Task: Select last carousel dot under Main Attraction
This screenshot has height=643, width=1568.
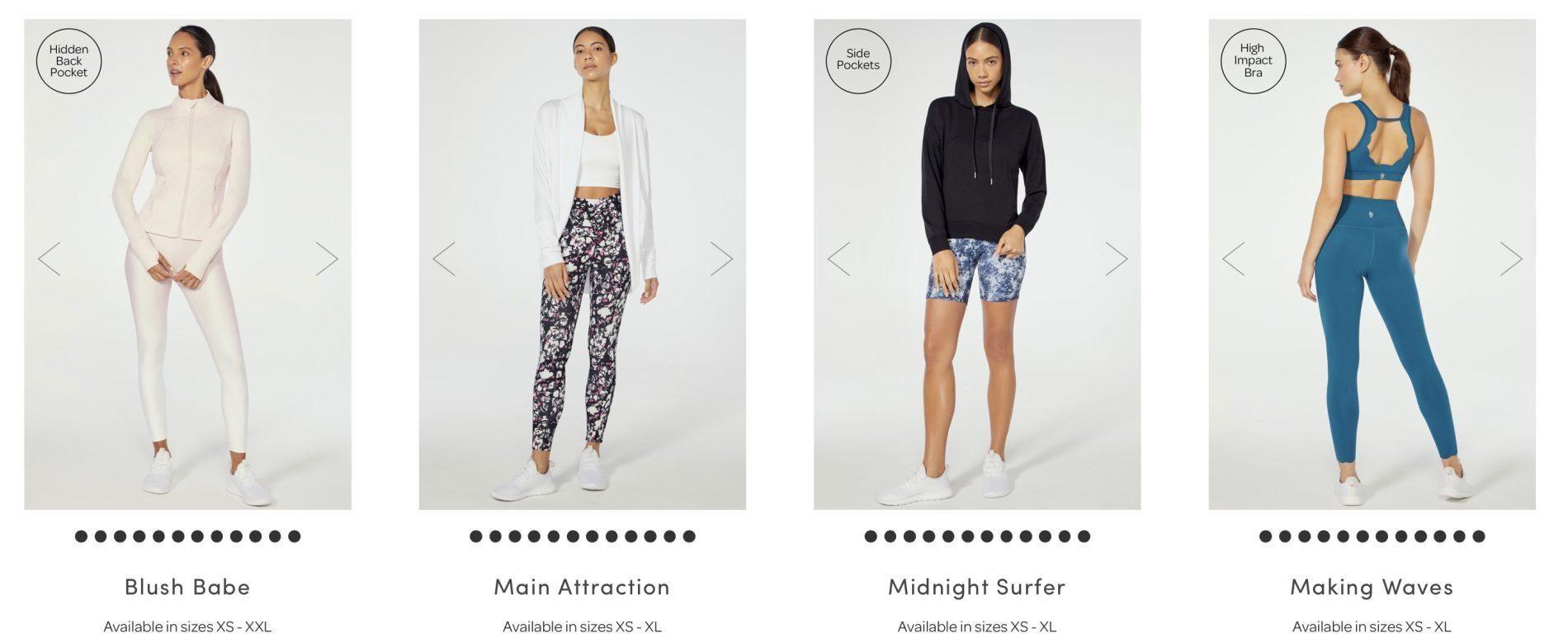Action: tap(689, 537)
